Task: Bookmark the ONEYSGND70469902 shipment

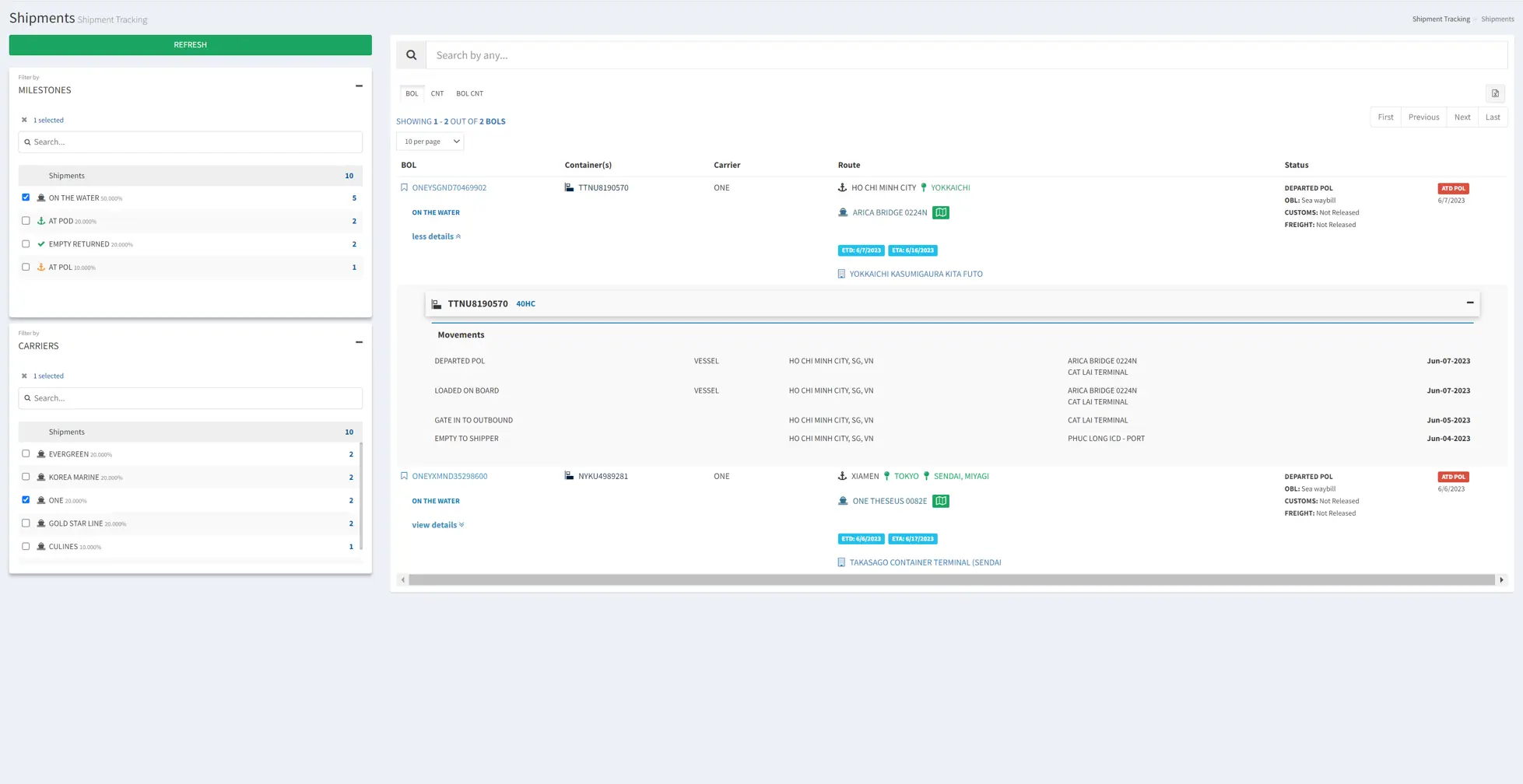Action: 404,187
